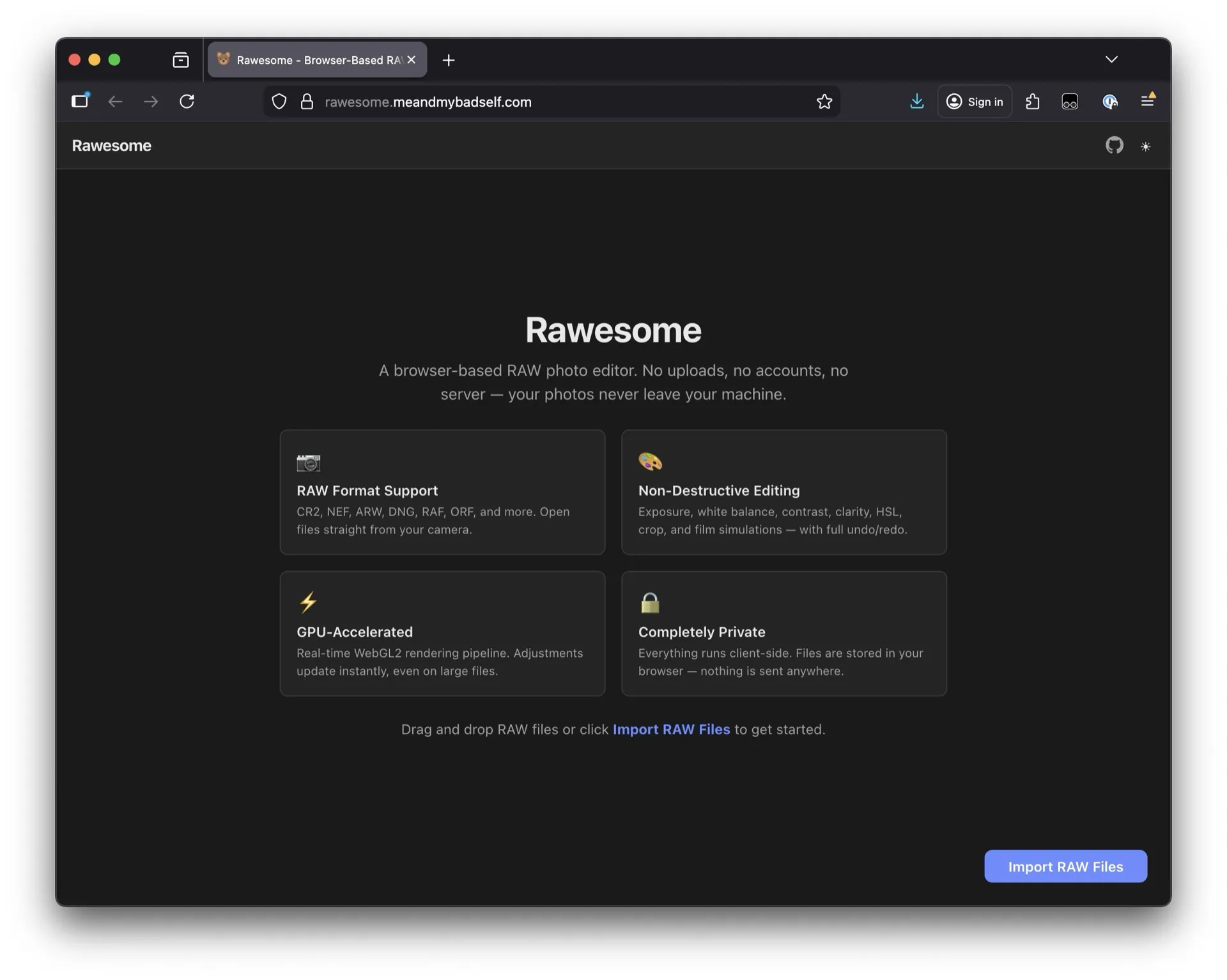
Task: Open the extensions puzzle icon
Action: pyautogui.click(x=1032, y=102)
